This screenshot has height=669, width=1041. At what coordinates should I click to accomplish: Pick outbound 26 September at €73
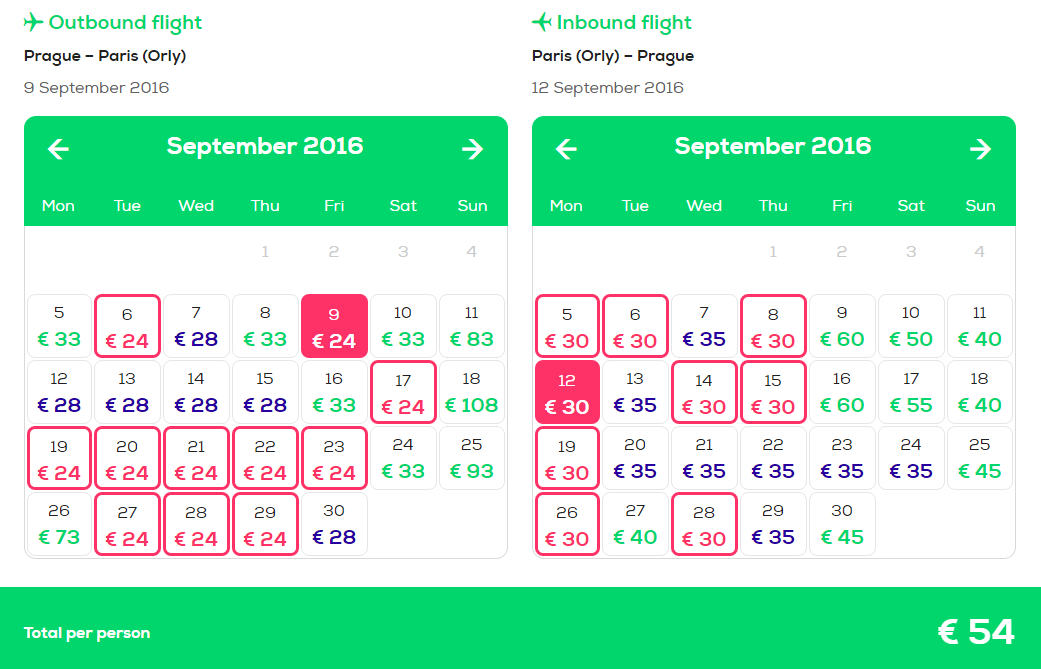coord(59,524)
